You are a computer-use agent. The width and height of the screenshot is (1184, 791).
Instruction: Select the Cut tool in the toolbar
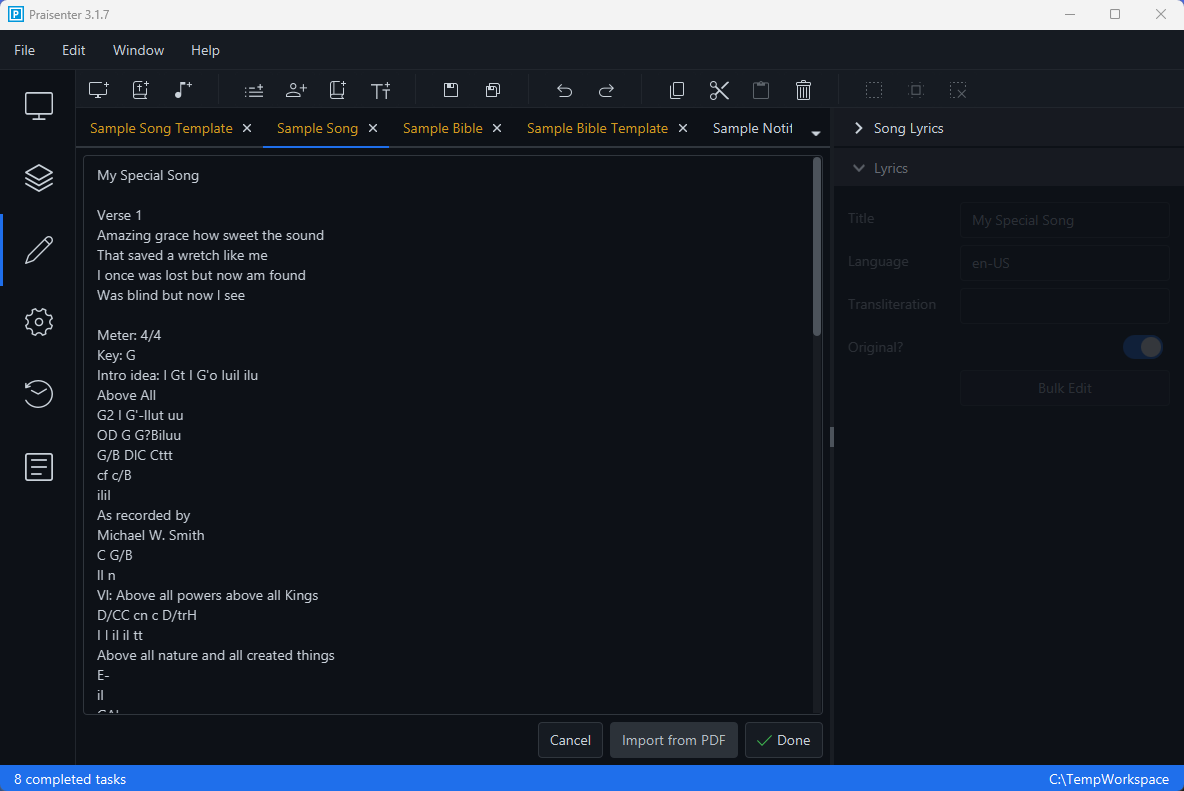click(719, 90)
